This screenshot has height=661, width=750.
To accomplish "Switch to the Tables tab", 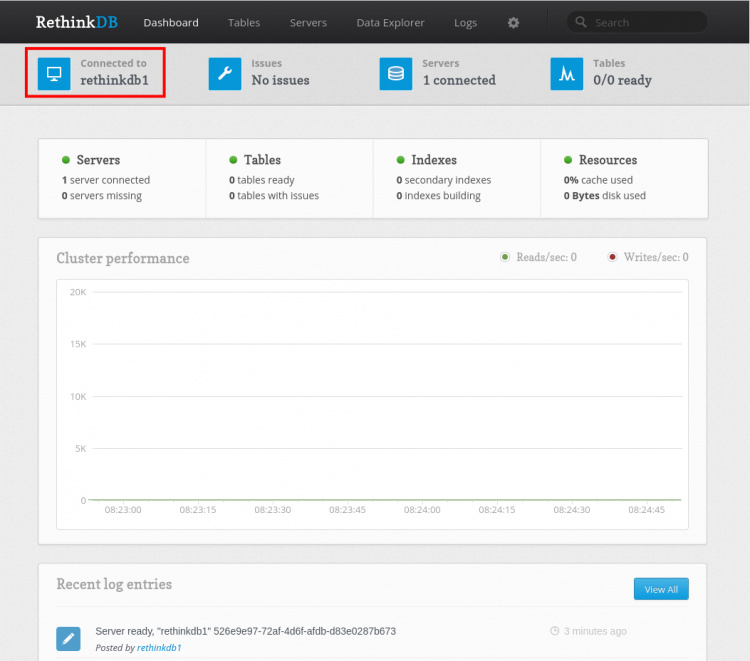I will coord(244,22).
